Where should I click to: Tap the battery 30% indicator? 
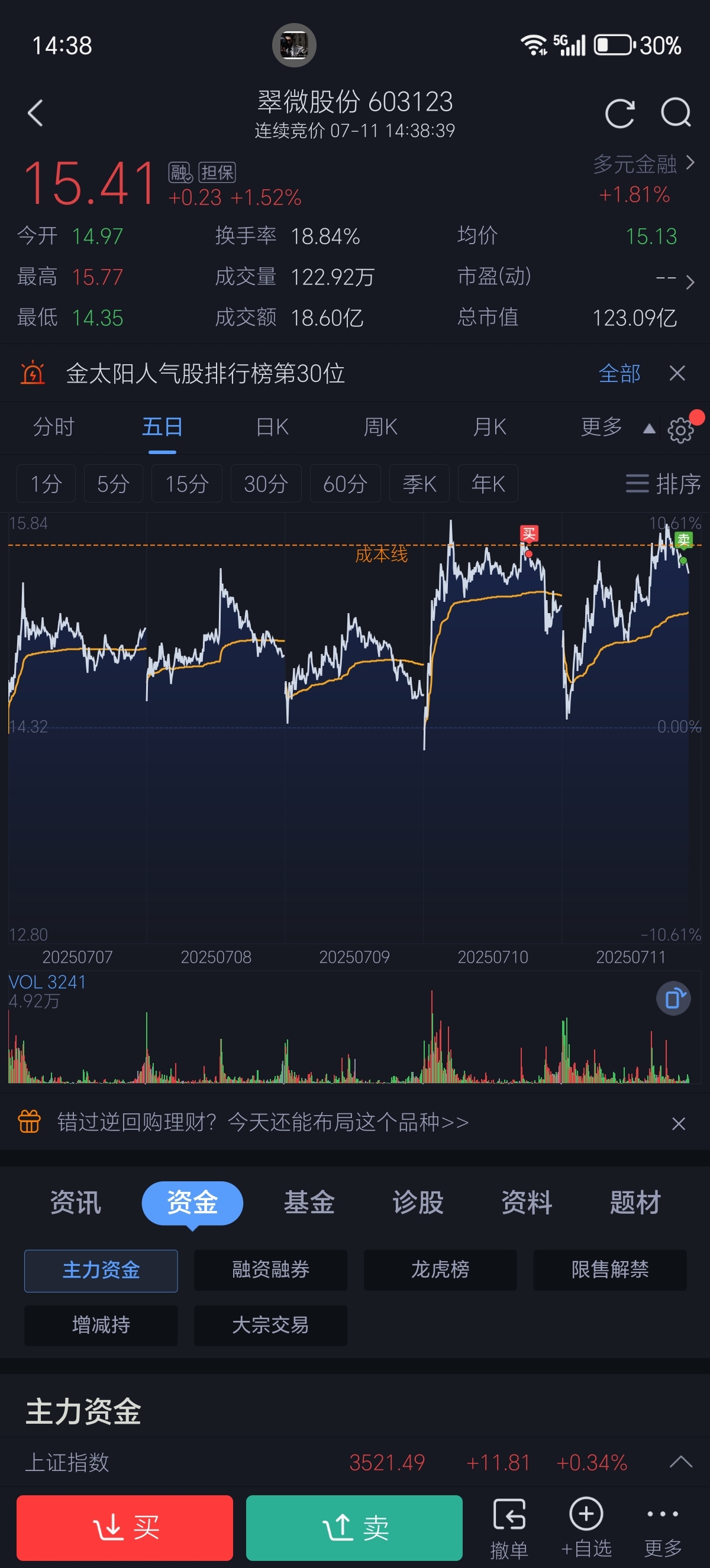[638, 45]
